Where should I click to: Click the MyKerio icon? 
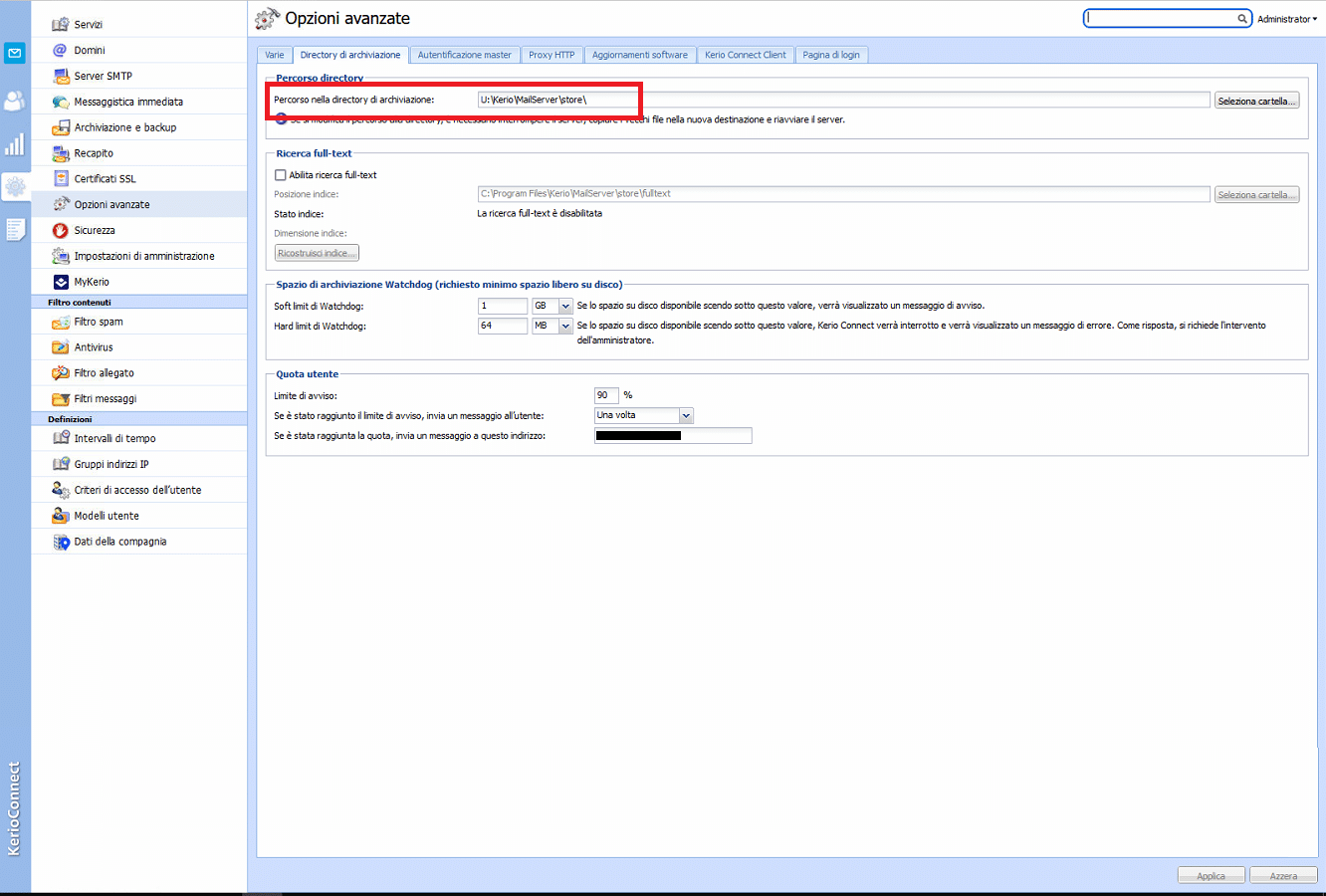tap(61, 282)
